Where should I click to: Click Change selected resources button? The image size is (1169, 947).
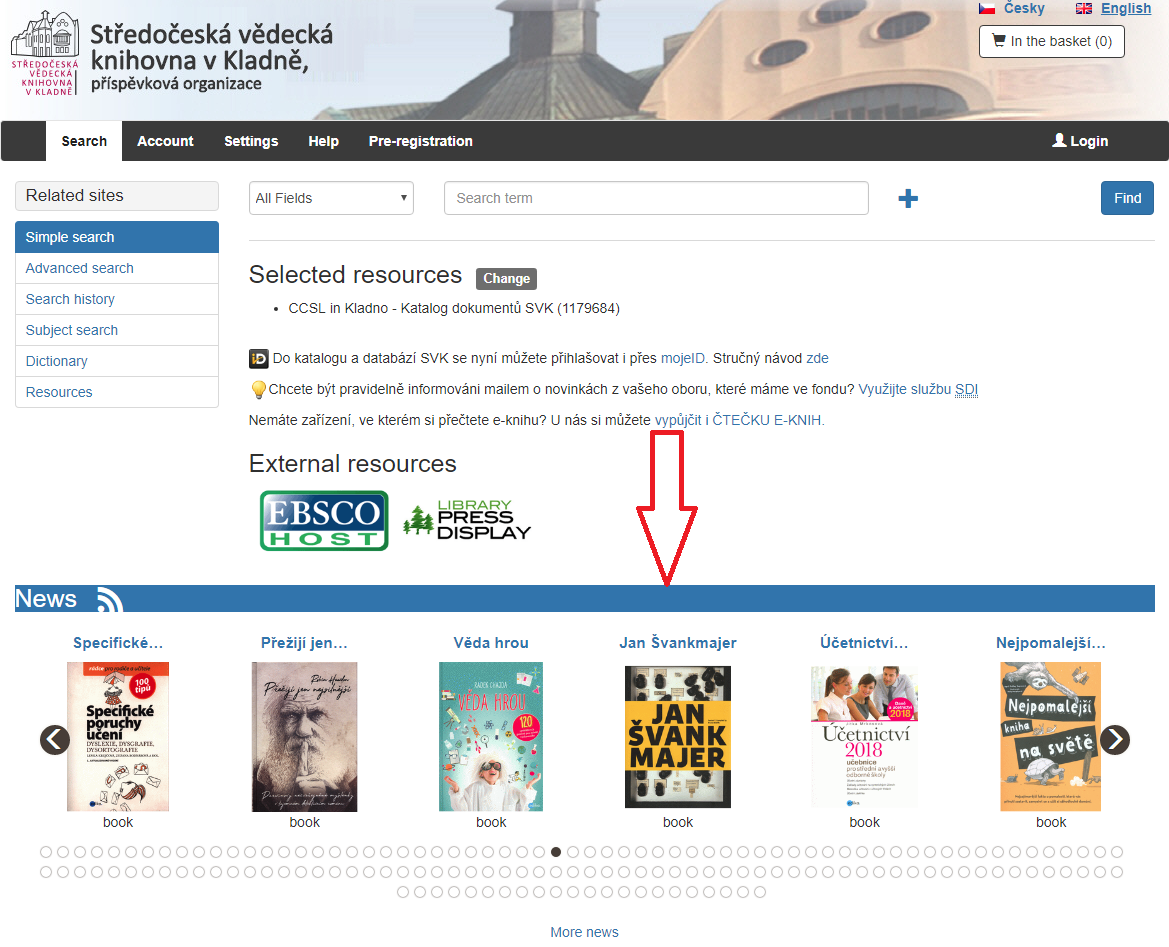[506, 278]
